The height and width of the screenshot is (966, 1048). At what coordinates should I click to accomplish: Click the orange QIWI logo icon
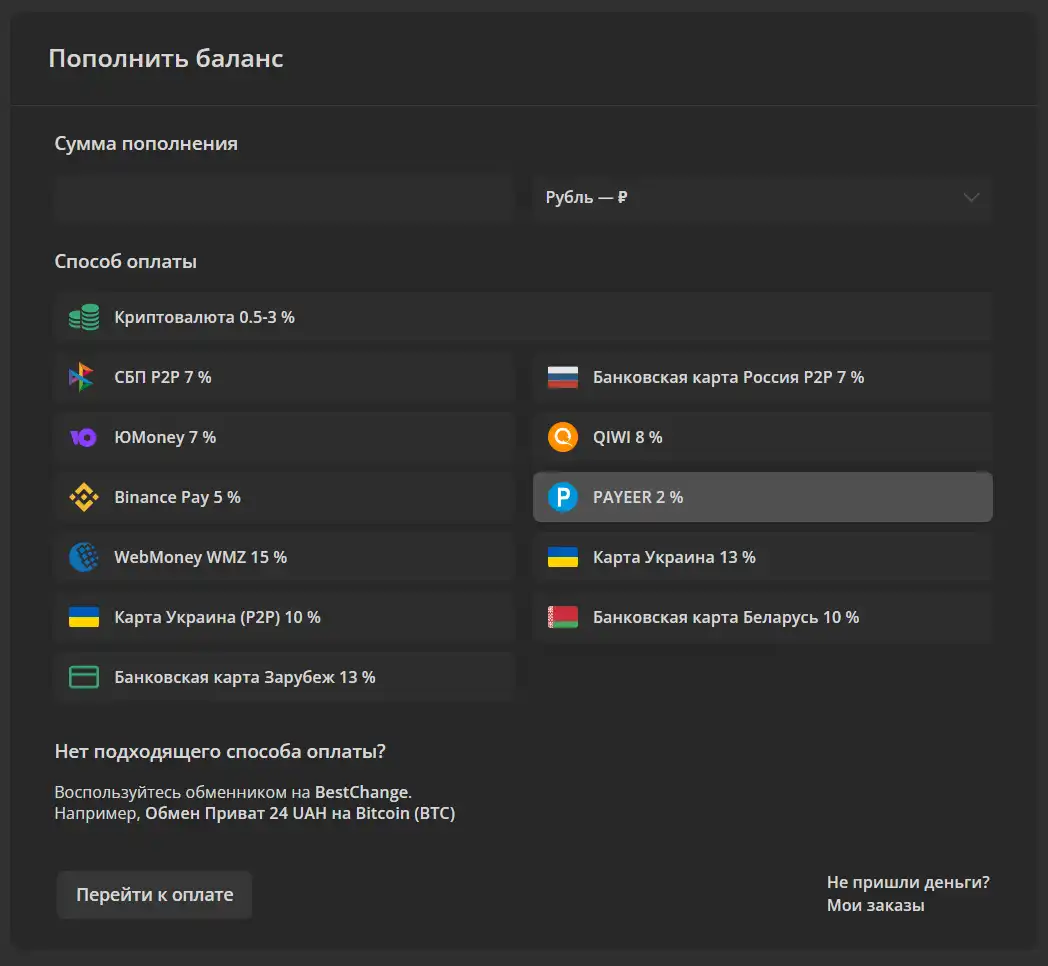tap(563, 437)
